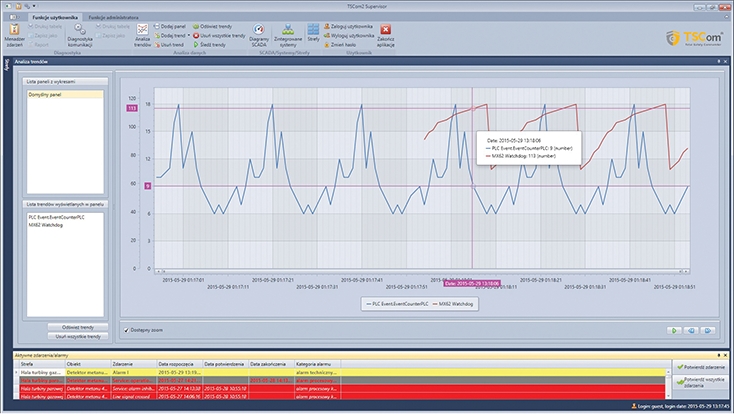Sort by Data potwierdzenia column header
The height and width of the screenshot is (414, 734).
[225, 364]
